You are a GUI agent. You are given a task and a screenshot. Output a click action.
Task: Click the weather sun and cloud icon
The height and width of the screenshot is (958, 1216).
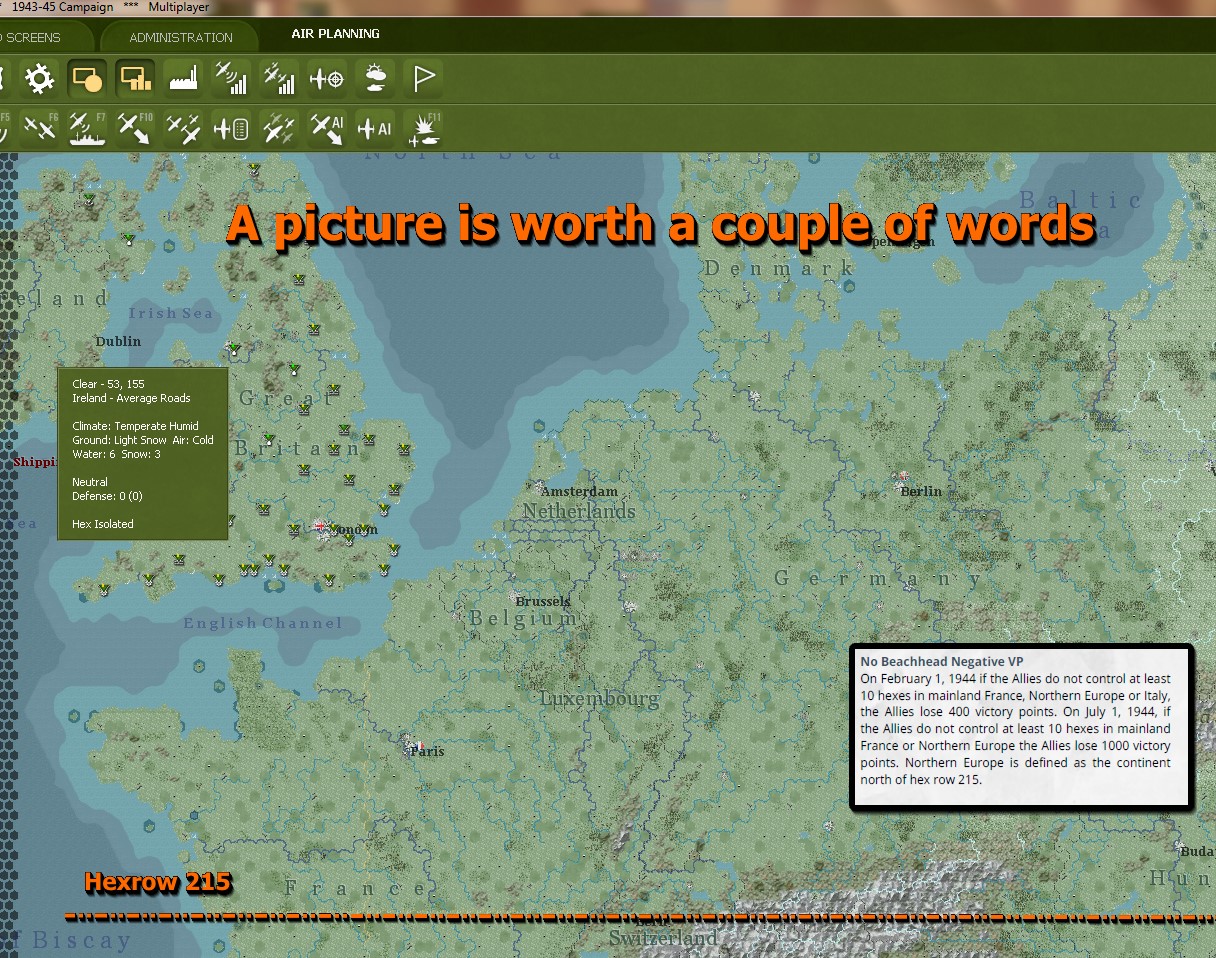[x=375, y=79]
